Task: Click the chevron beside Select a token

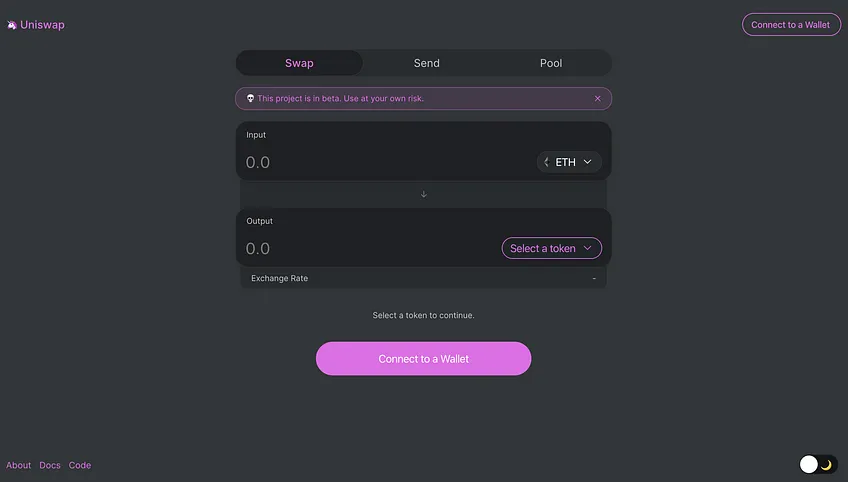Action: click(x=587, y=248)
